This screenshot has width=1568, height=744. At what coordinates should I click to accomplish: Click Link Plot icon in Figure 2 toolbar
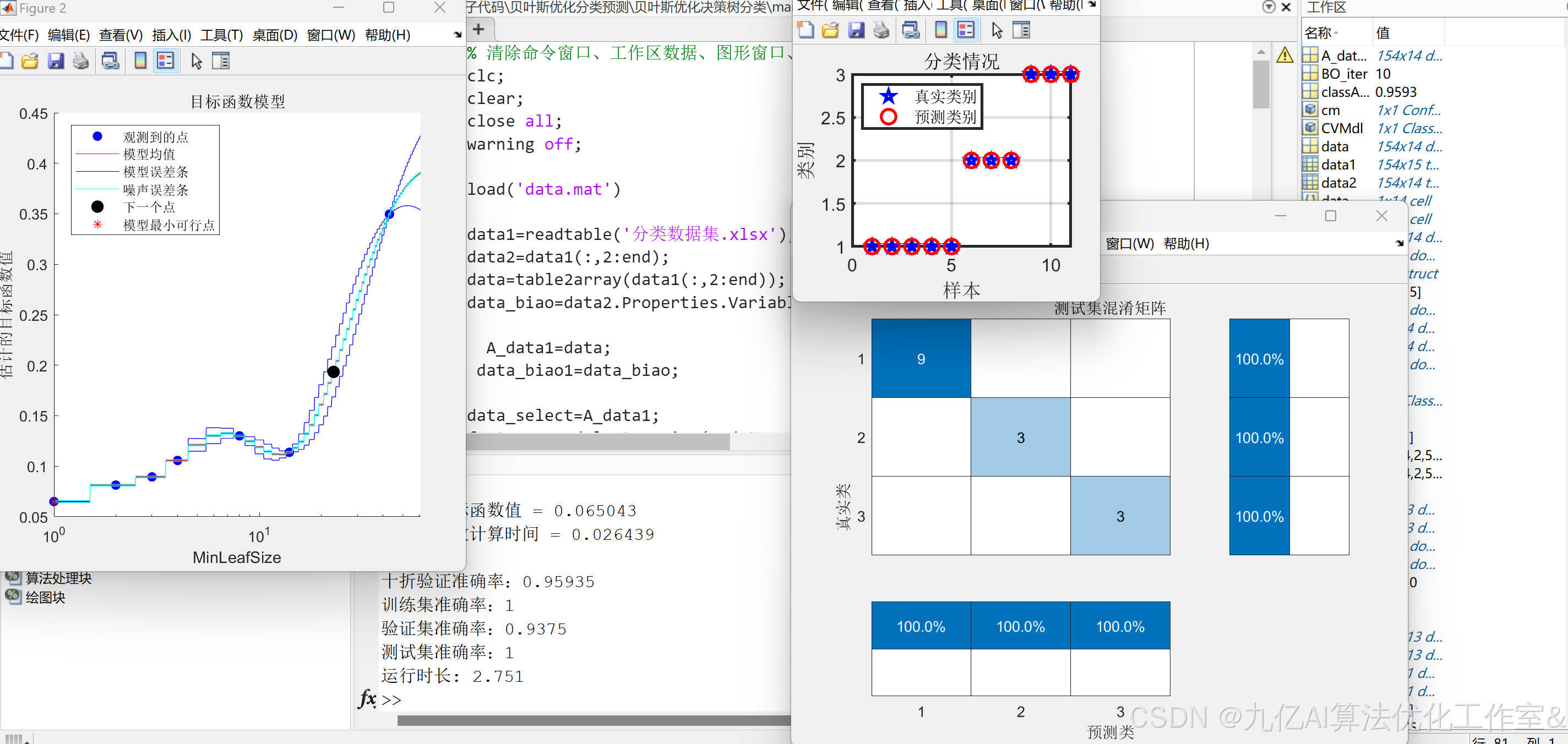110,61
